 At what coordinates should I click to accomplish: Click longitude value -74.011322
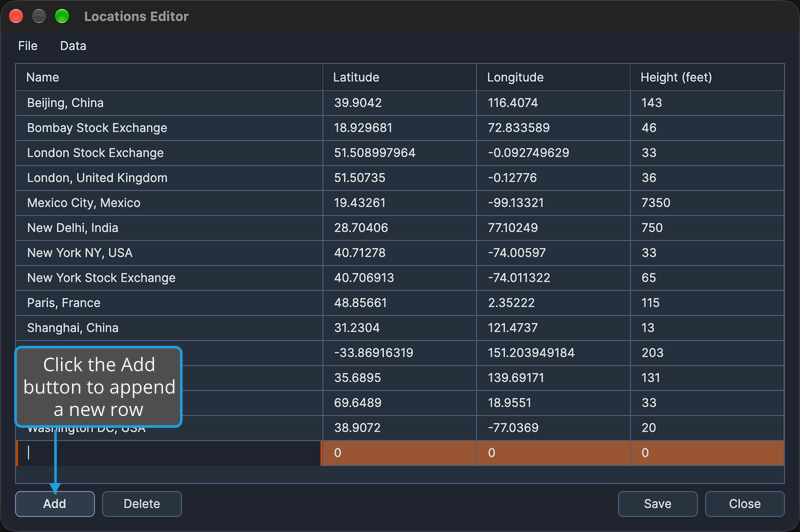point(519,278)
